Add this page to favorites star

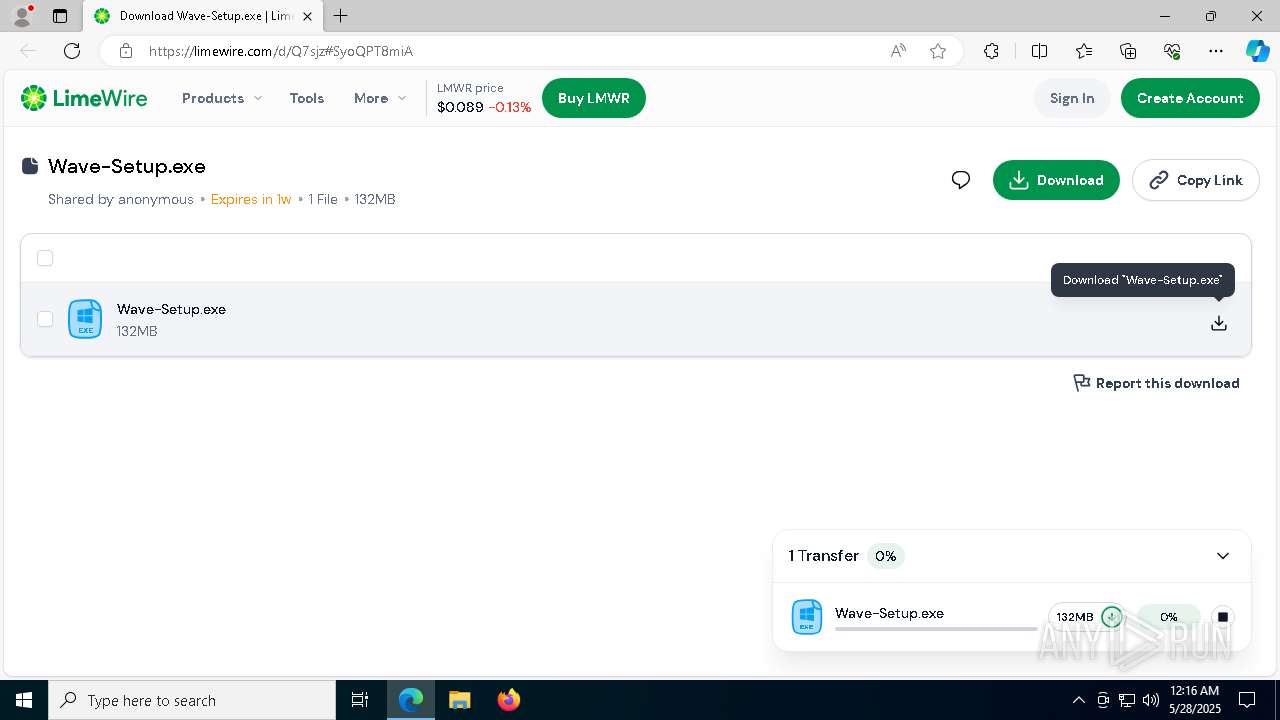pyautogui.click(x=938, y=51)
